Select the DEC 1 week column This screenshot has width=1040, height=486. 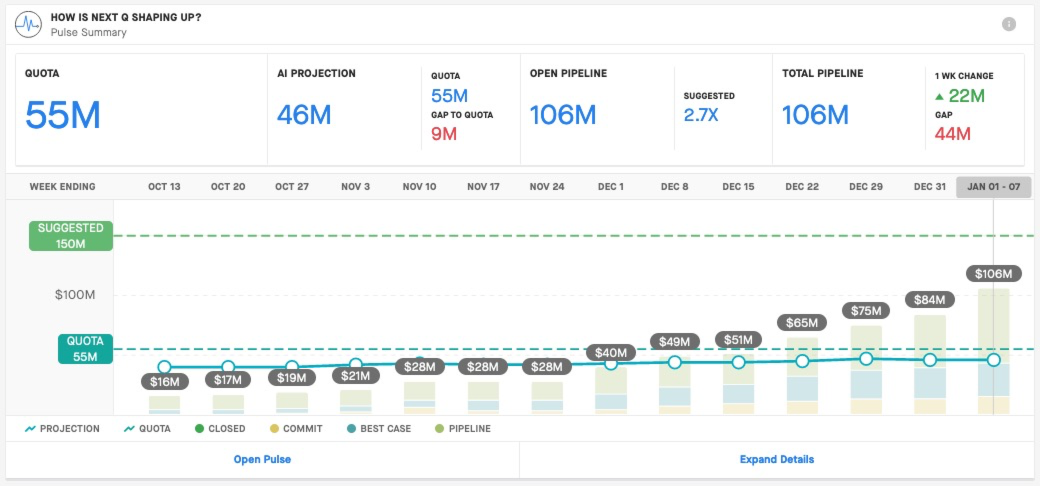coord(611,187)
